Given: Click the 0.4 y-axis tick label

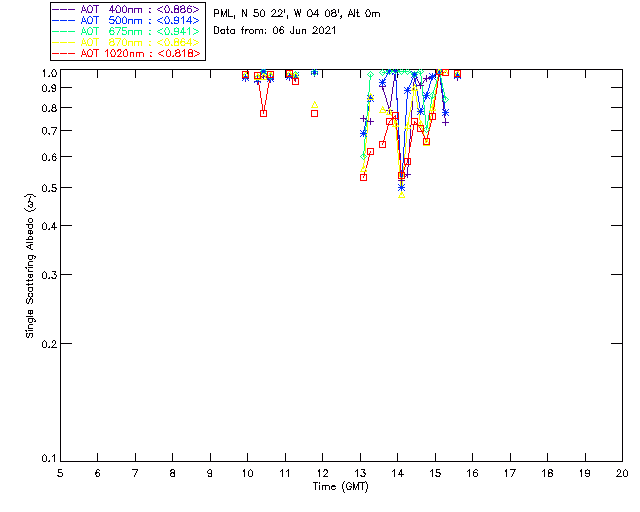Looking at the screenshot, I should [49, 226].
